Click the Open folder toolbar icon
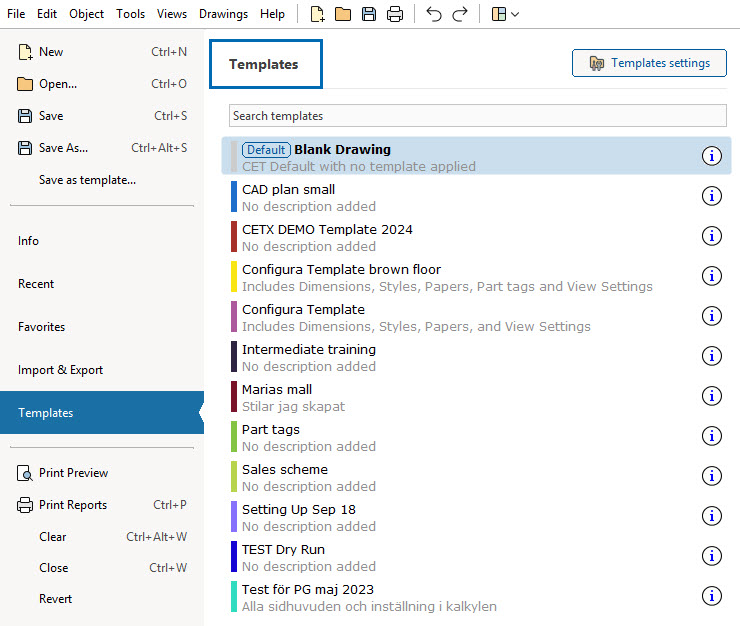The width and height of the screenshot is (740, 626). click(343, 14)
